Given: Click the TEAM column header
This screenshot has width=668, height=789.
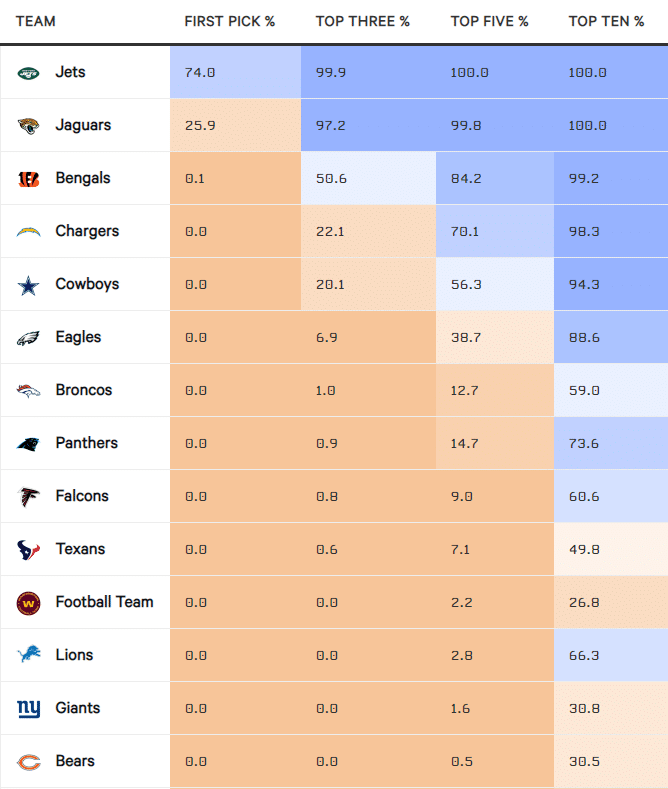Looking at the screenshot, I should (x=36, y=21).
